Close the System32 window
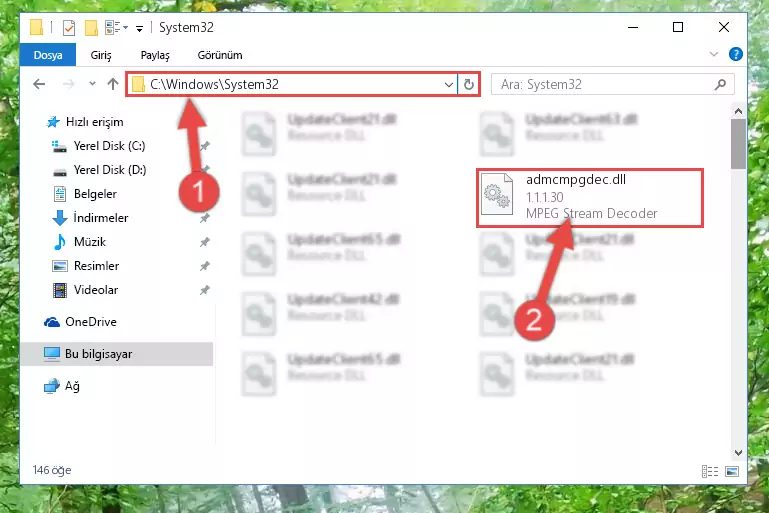769x513 pixels. [x=723, y=27]
